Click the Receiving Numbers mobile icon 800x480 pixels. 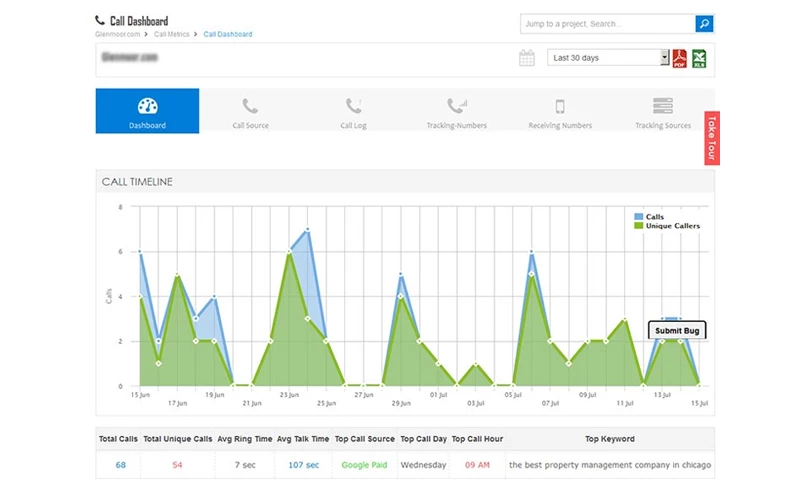[560, 106]
